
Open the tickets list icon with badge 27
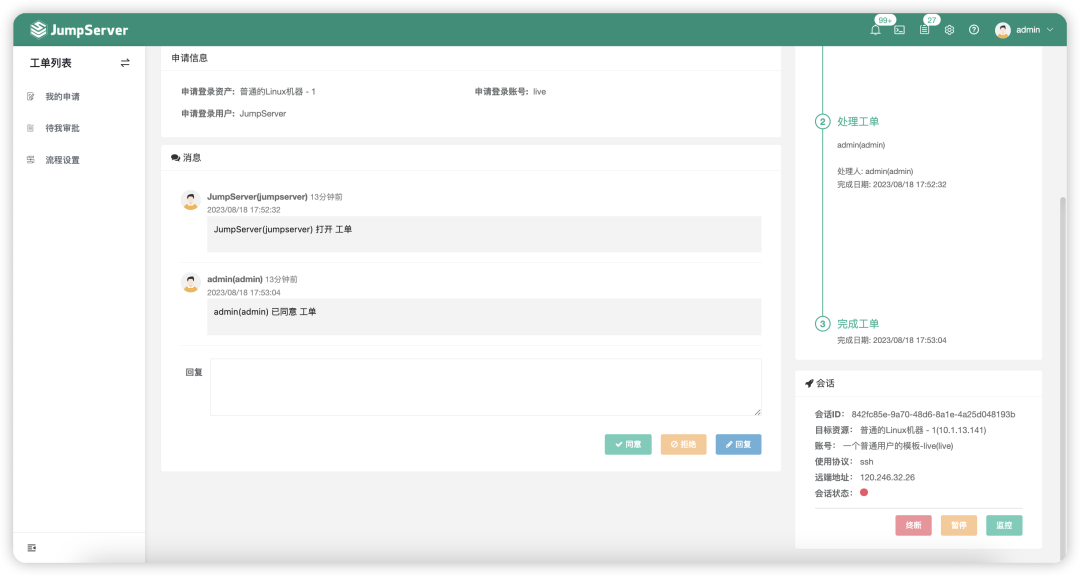click(x=924, y=30)
